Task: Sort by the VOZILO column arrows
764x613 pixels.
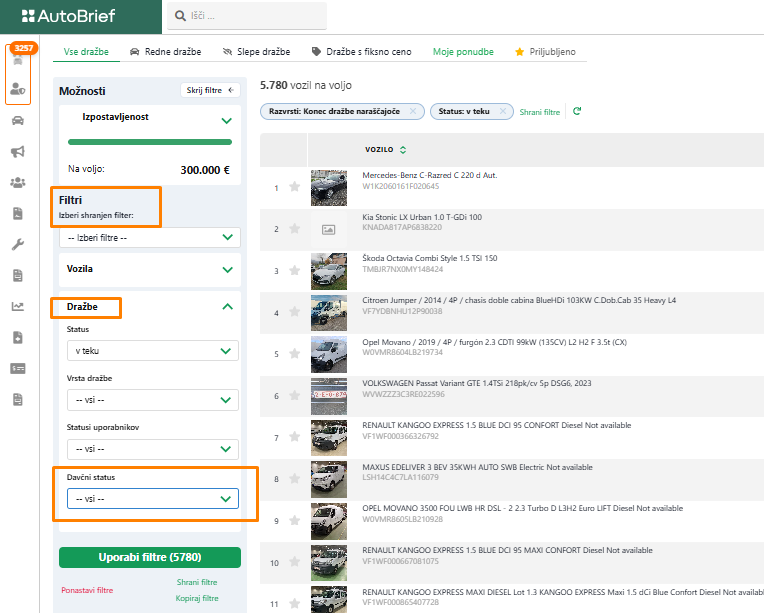Action: point(402,150)
